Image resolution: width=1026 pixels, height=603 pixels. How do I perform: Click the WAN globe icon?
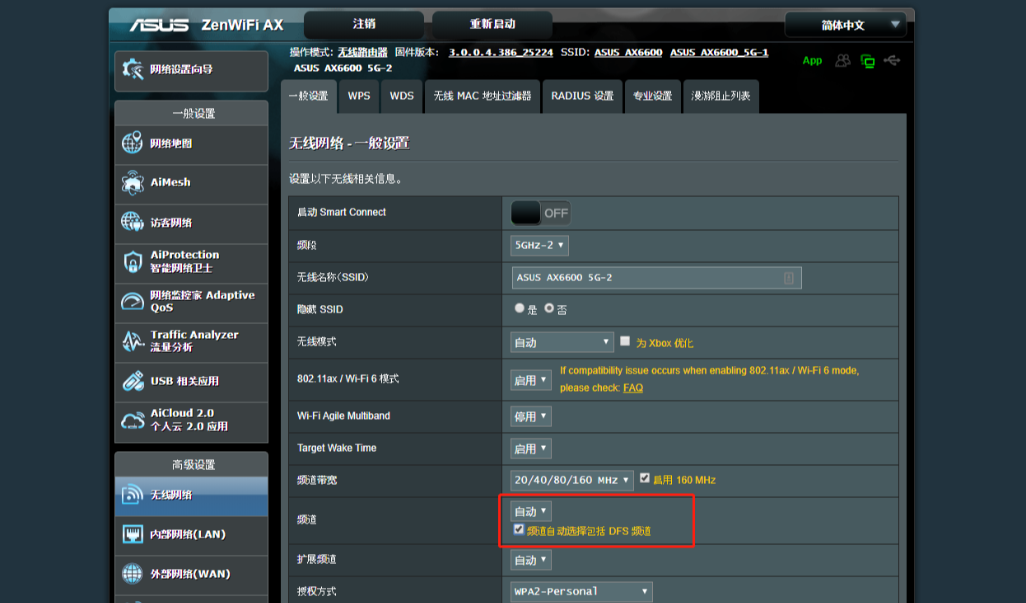pyautogui.click(x=132, y=574)
